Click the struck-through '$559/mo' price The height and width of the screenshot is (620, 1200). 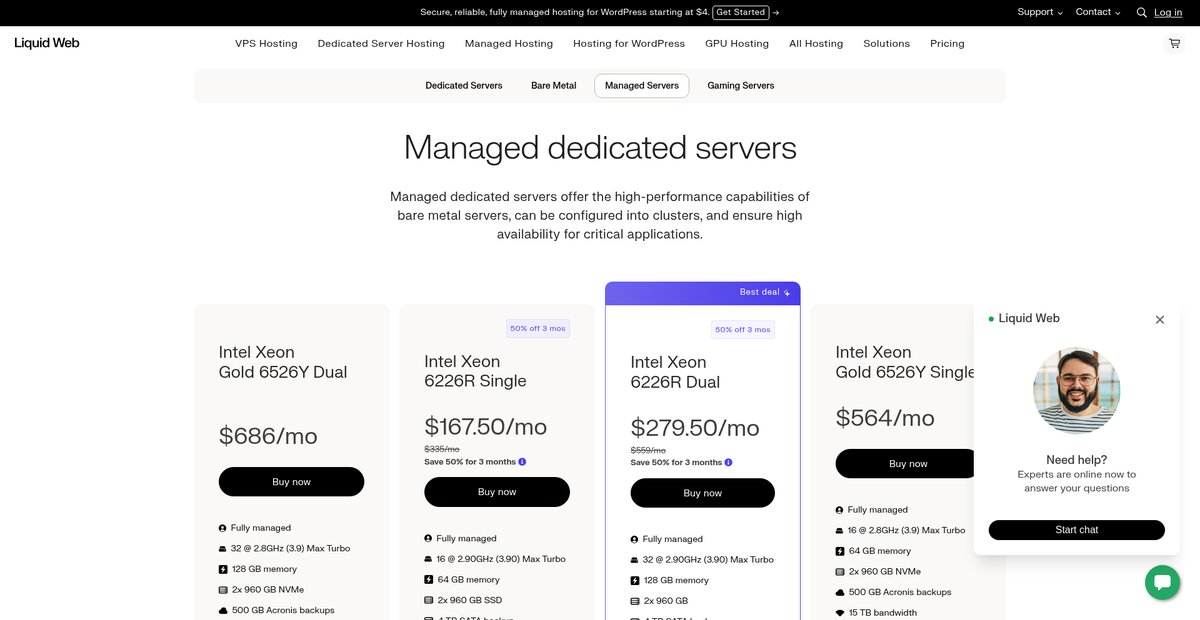[x=648, y=451]
